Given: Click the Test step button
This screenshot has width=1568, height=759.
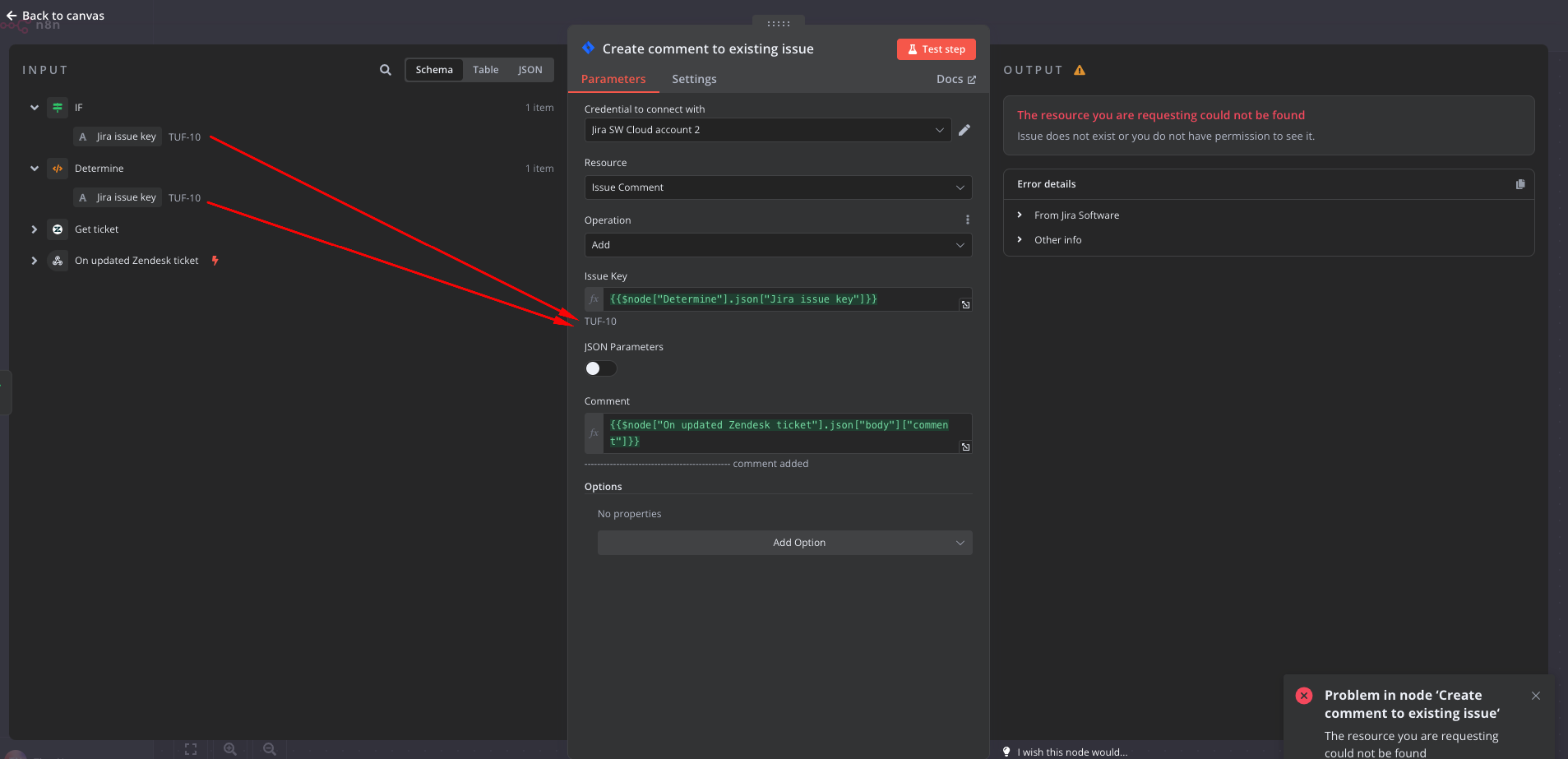Looking at the screenshot, I should [x=937, y=49].
